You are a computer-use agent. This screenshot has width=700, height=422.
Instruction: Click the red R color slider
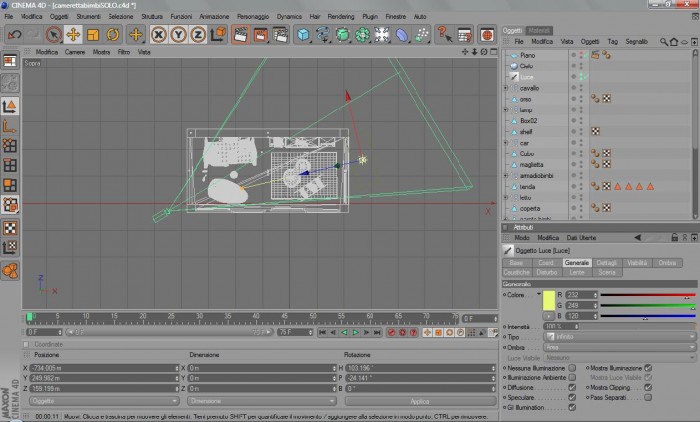648,295
